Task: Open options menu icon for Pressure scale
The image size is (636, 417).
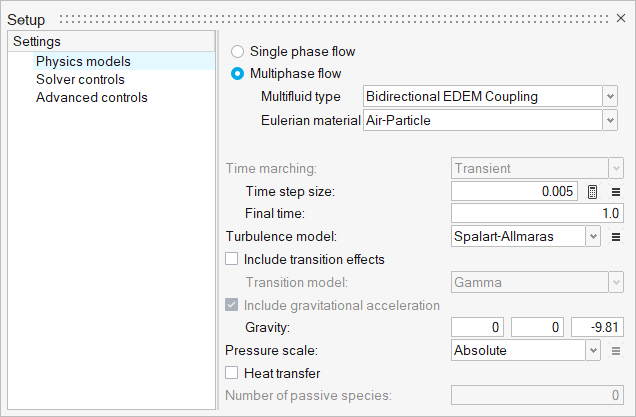Action: (616, 351)
